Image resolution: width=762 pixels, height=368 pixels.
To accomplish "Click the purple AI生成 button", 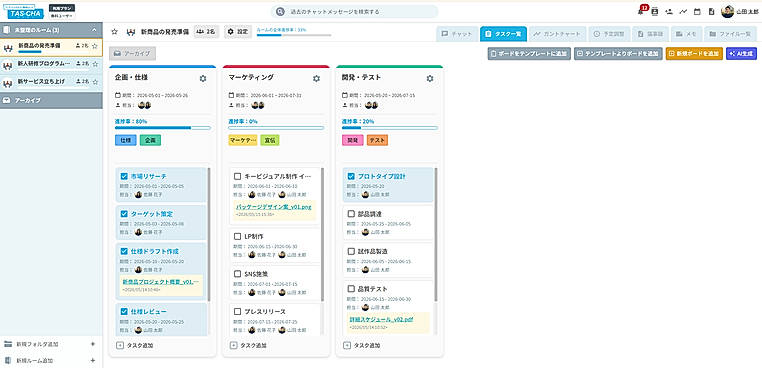I will [x=741, y=53].
